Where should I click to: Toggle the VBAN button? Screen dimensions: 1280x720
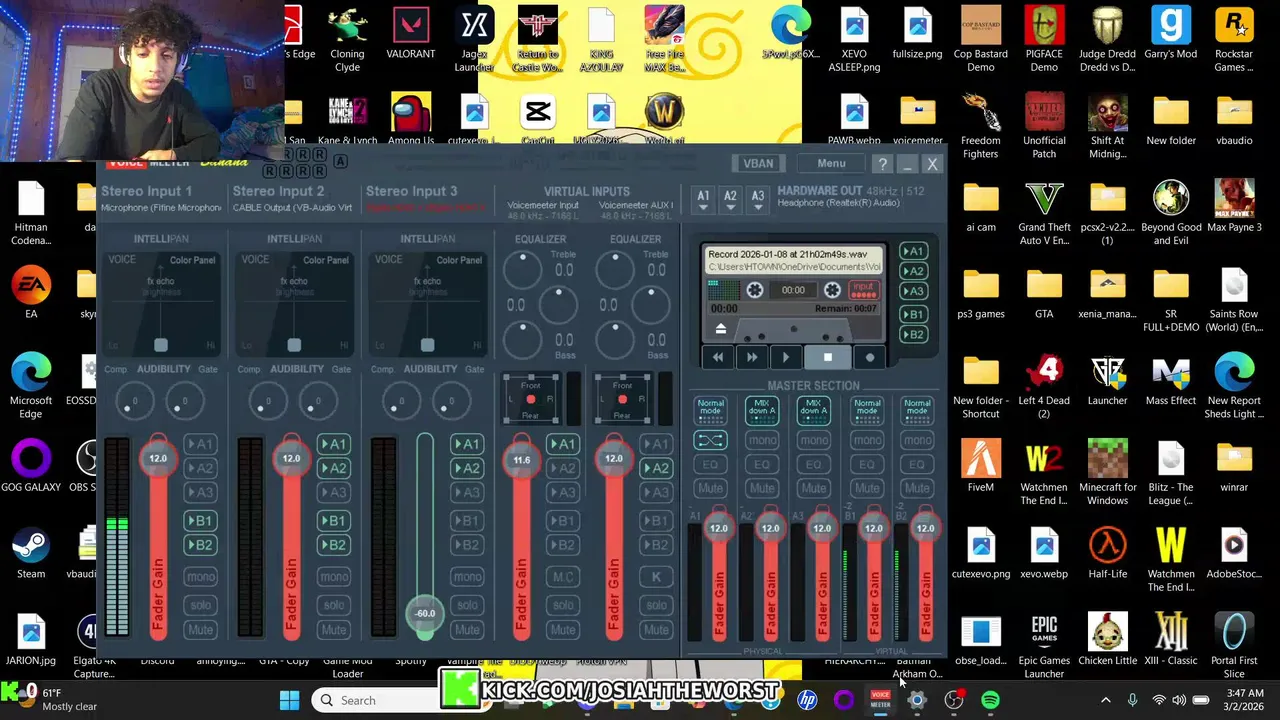[x=758, y=164]
